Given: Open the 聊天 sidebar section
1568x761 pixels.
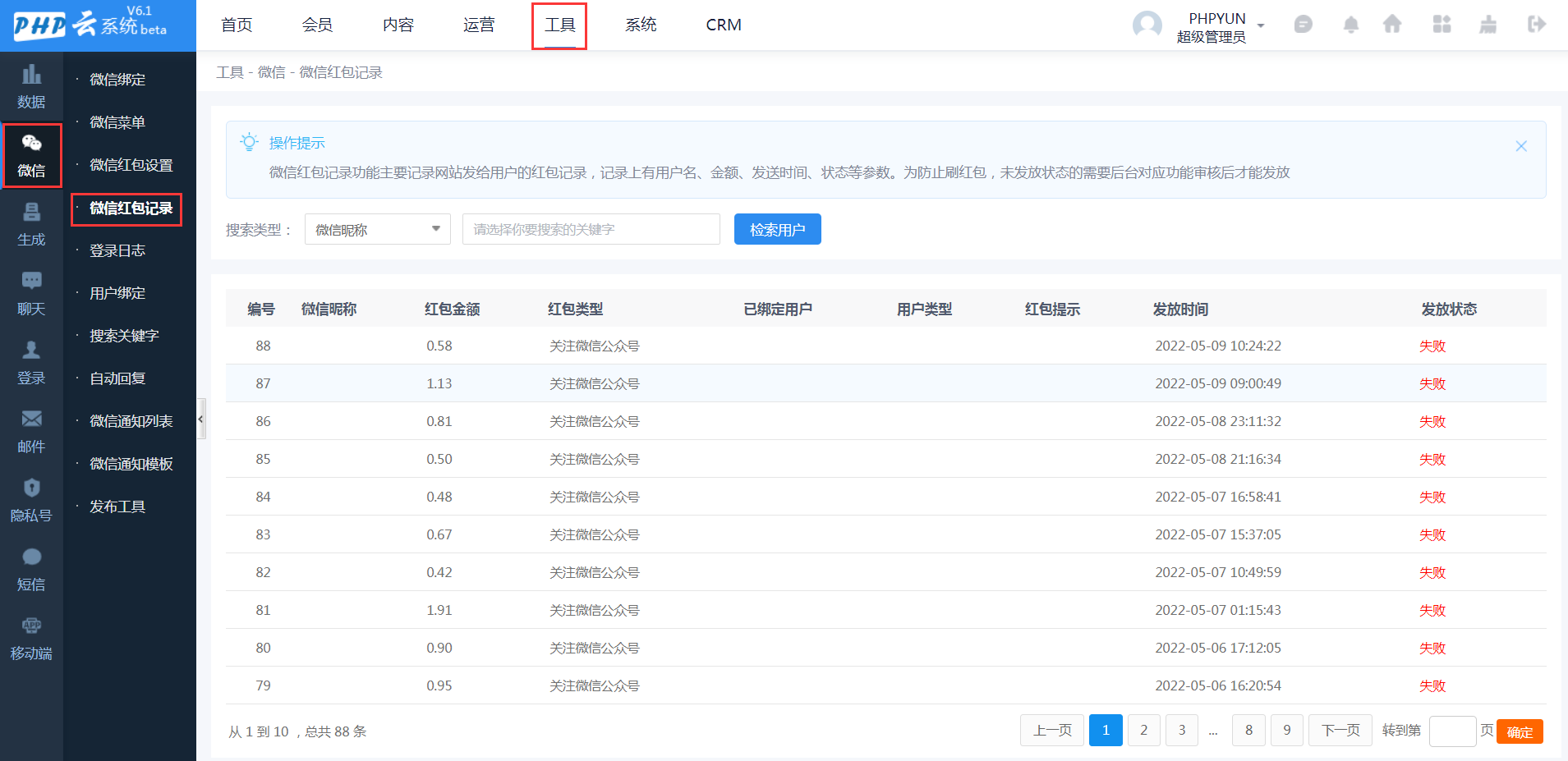Looking at the screenshot, I should tap(31, 294).
